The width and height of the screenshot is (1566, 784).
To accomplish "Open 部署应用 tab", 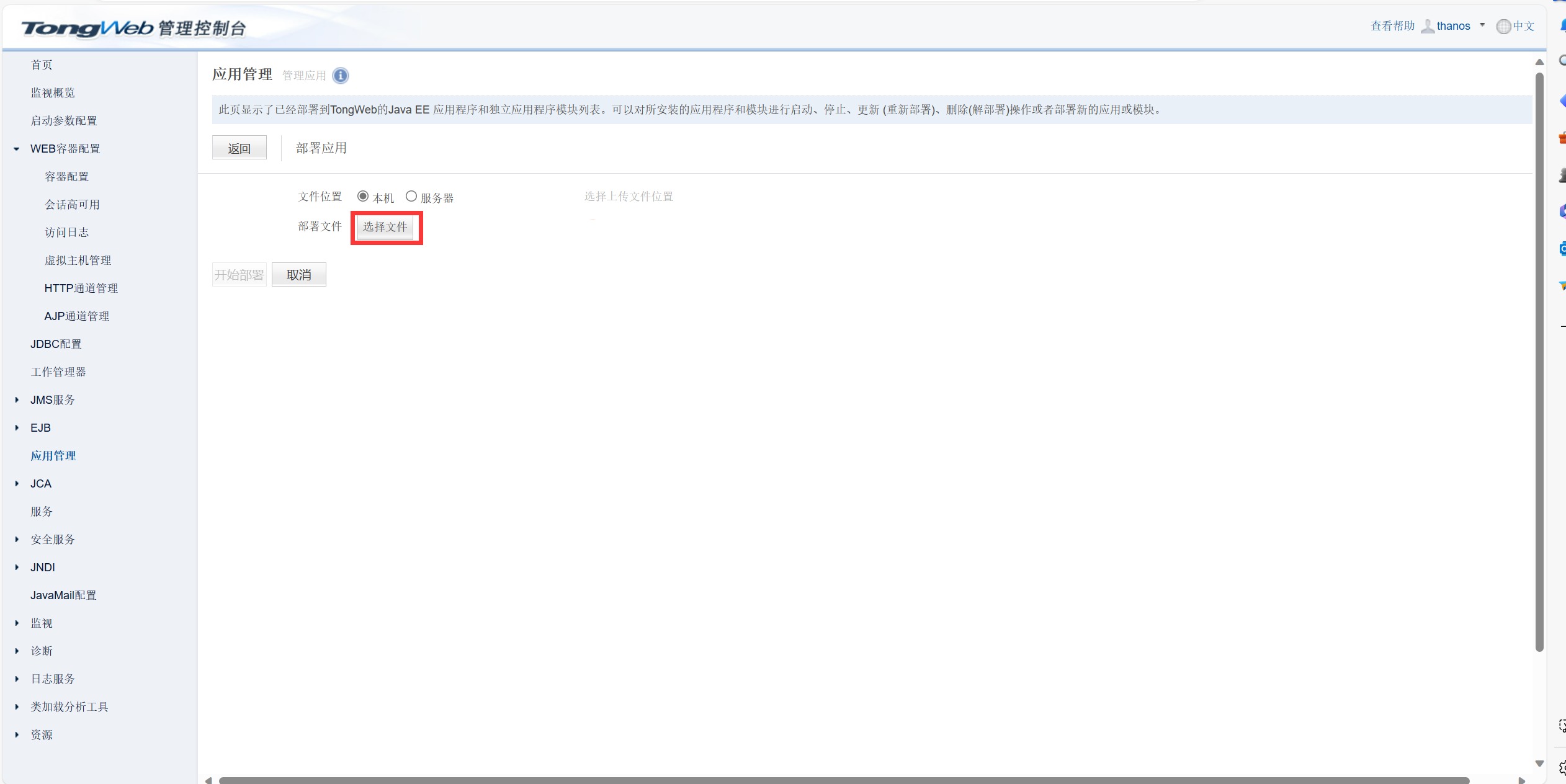I will (x=322, y=147).
